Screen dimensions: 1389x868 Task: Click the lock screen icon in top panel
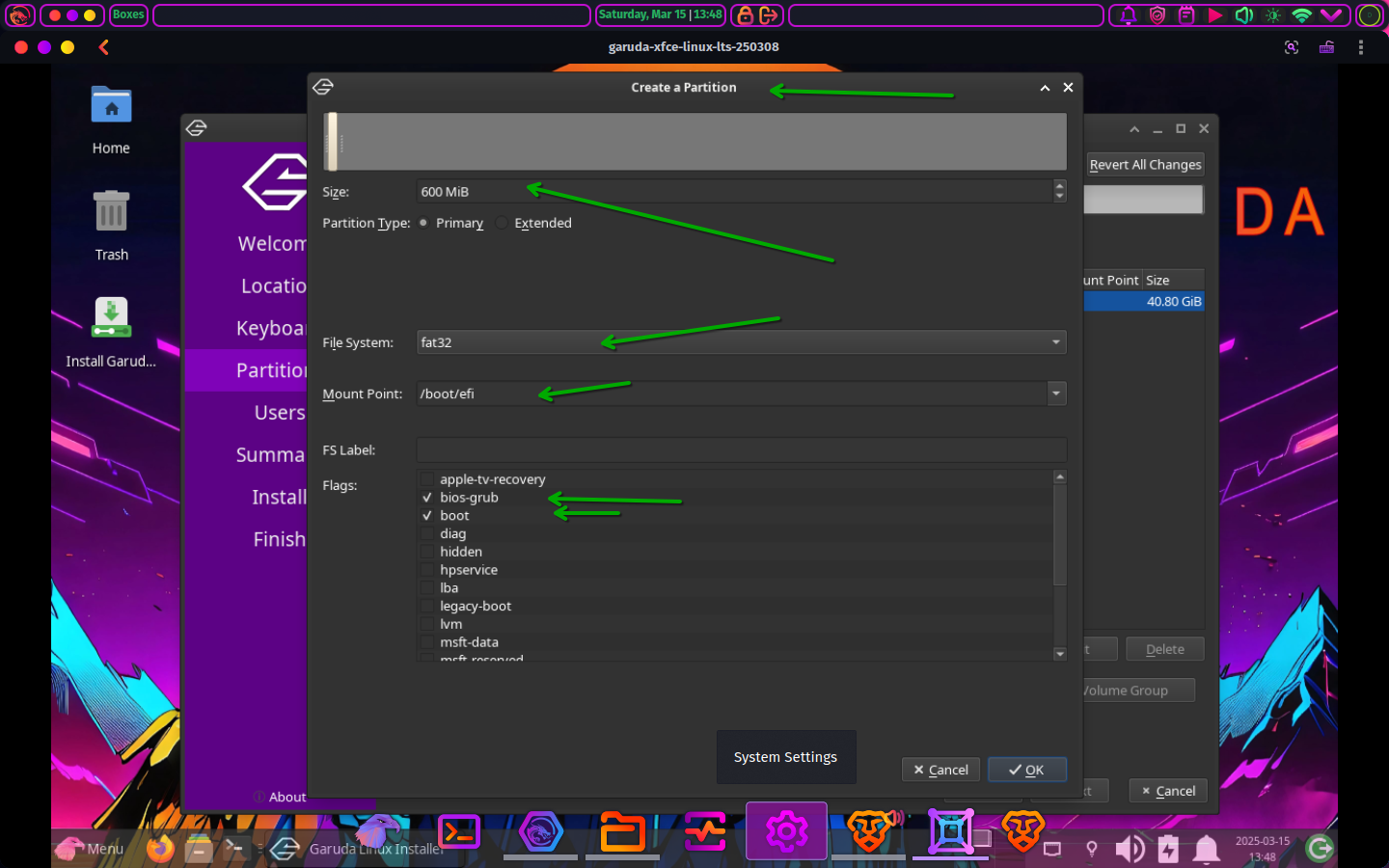point(745,14)
